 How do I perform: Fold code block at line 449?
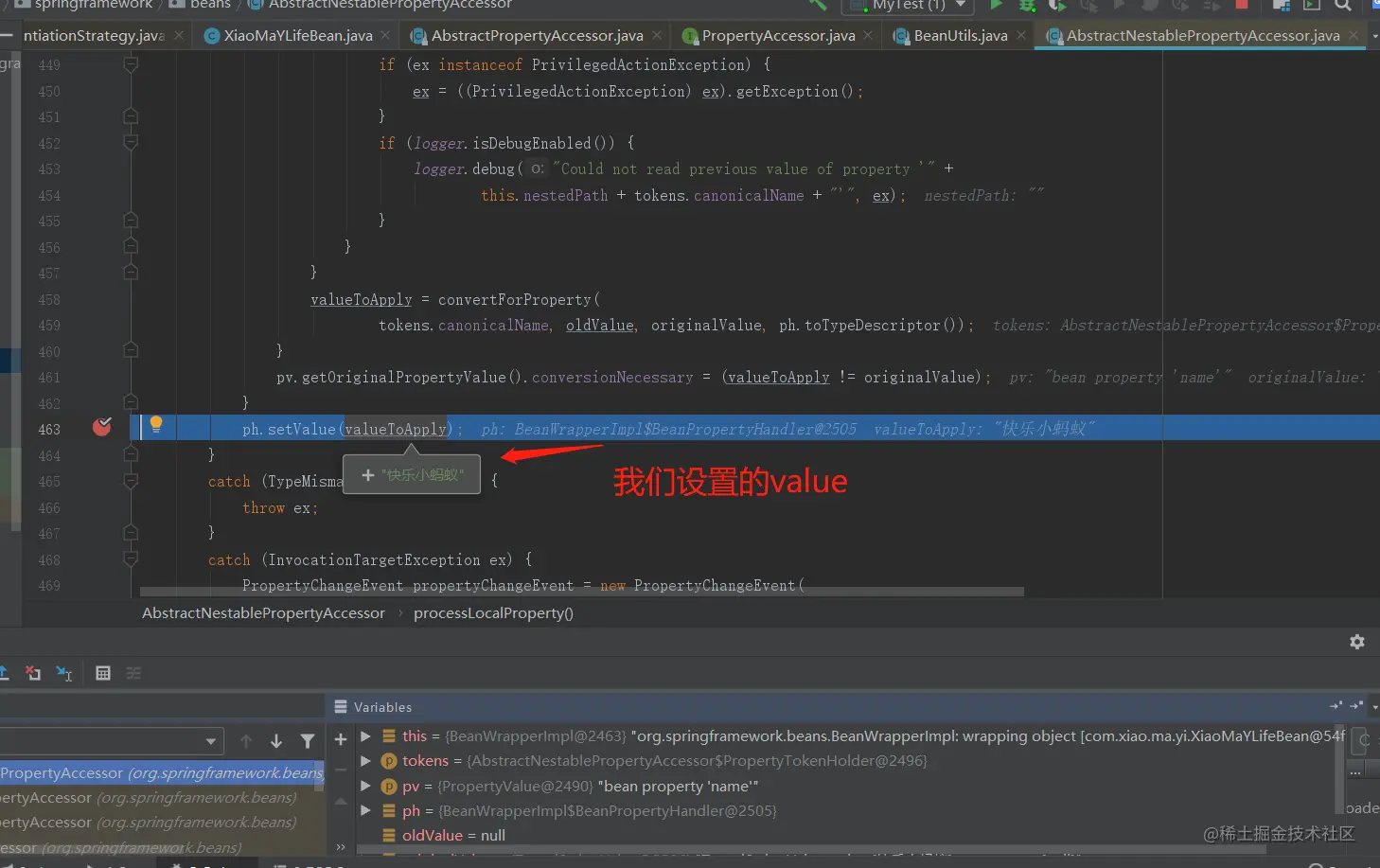(x=131, y=64)
